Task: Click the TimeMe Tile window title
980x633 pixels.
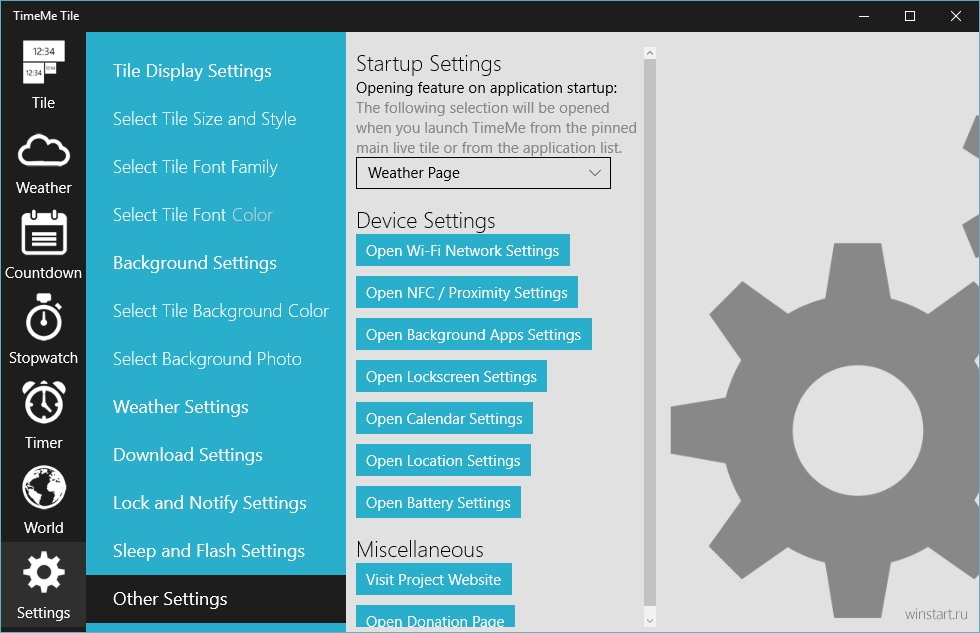Action: coord(46,16)
